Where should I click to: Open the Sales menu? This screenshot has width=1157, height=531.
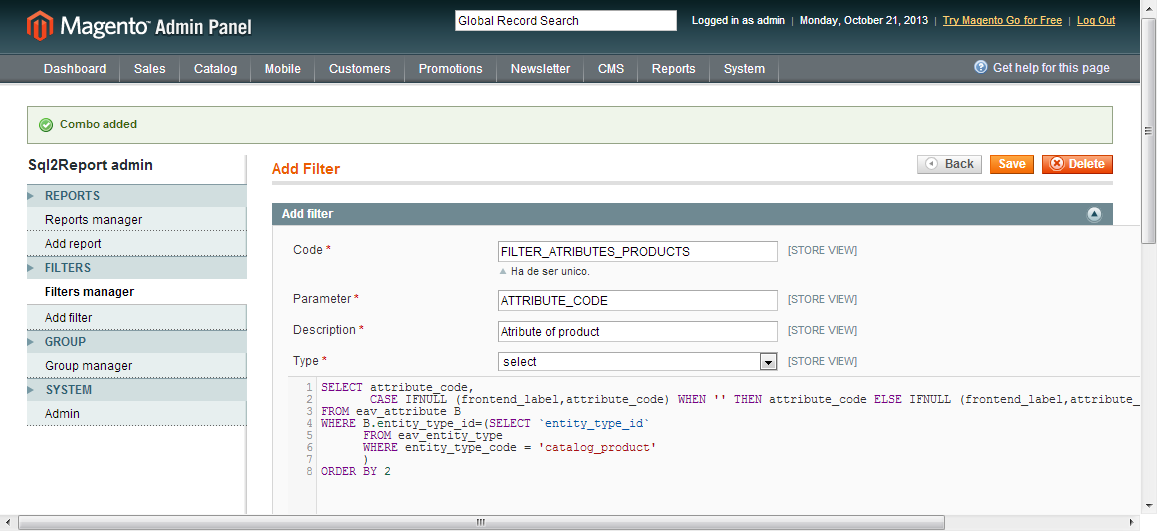150,69
